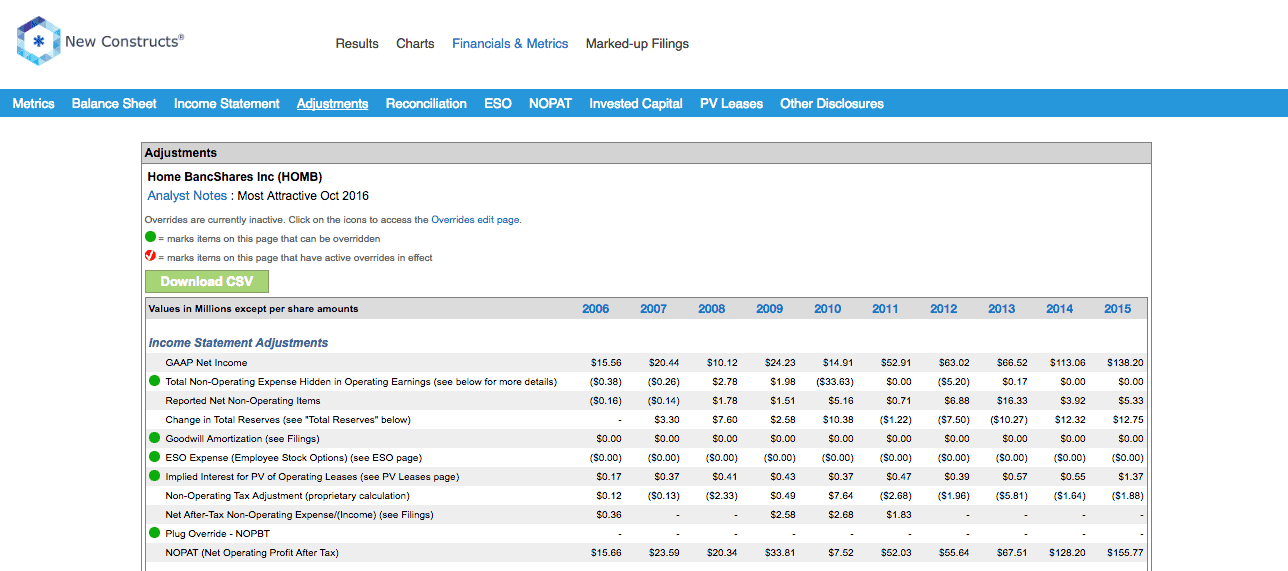The height and width of the screenshot is (571, 1288).
Task: Click the $138.20 GAAP Net Income value
Action: coord(1125,362)
